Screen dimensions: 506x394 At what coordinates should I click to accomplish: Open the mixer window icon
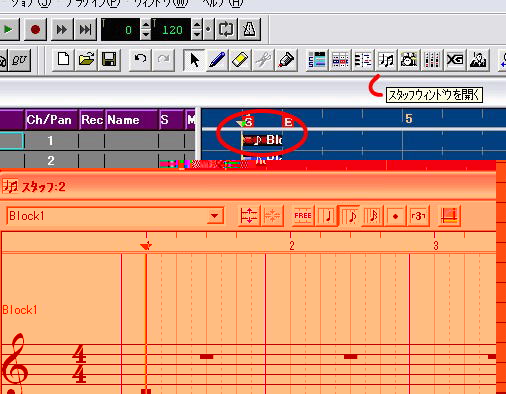pyautogui.click(x=432, y=60)
